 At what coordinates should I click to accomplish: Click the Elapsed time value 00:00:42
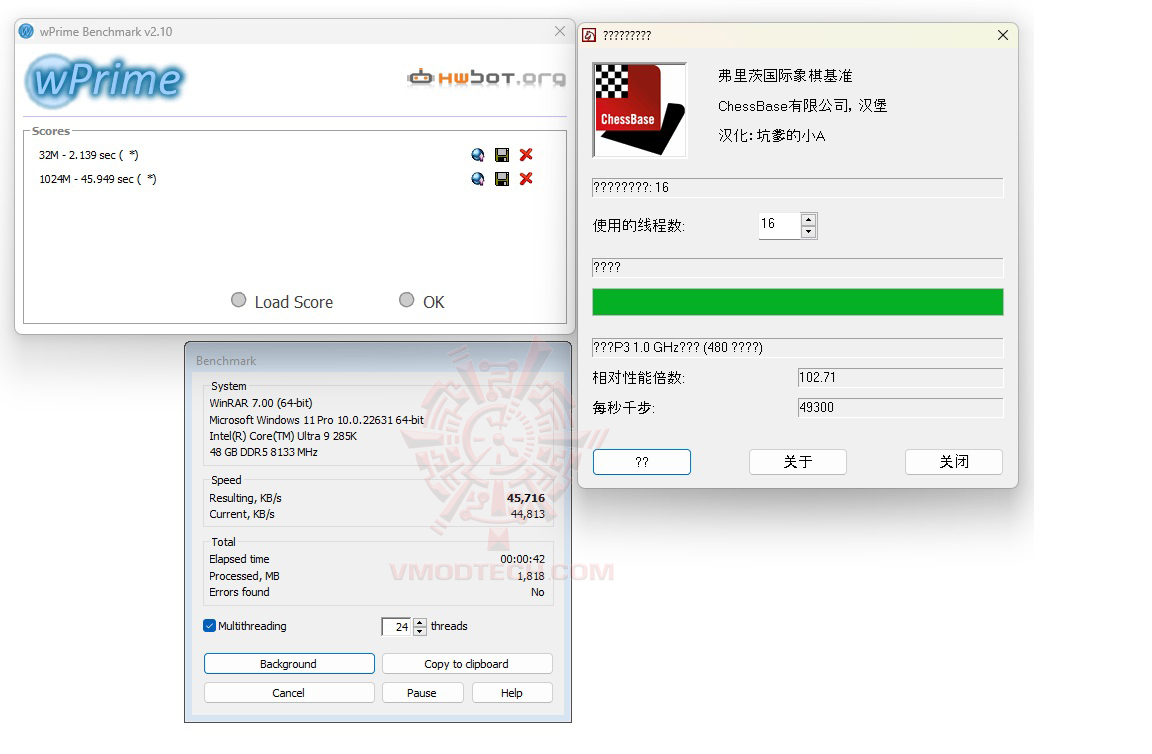click(522, 559)
